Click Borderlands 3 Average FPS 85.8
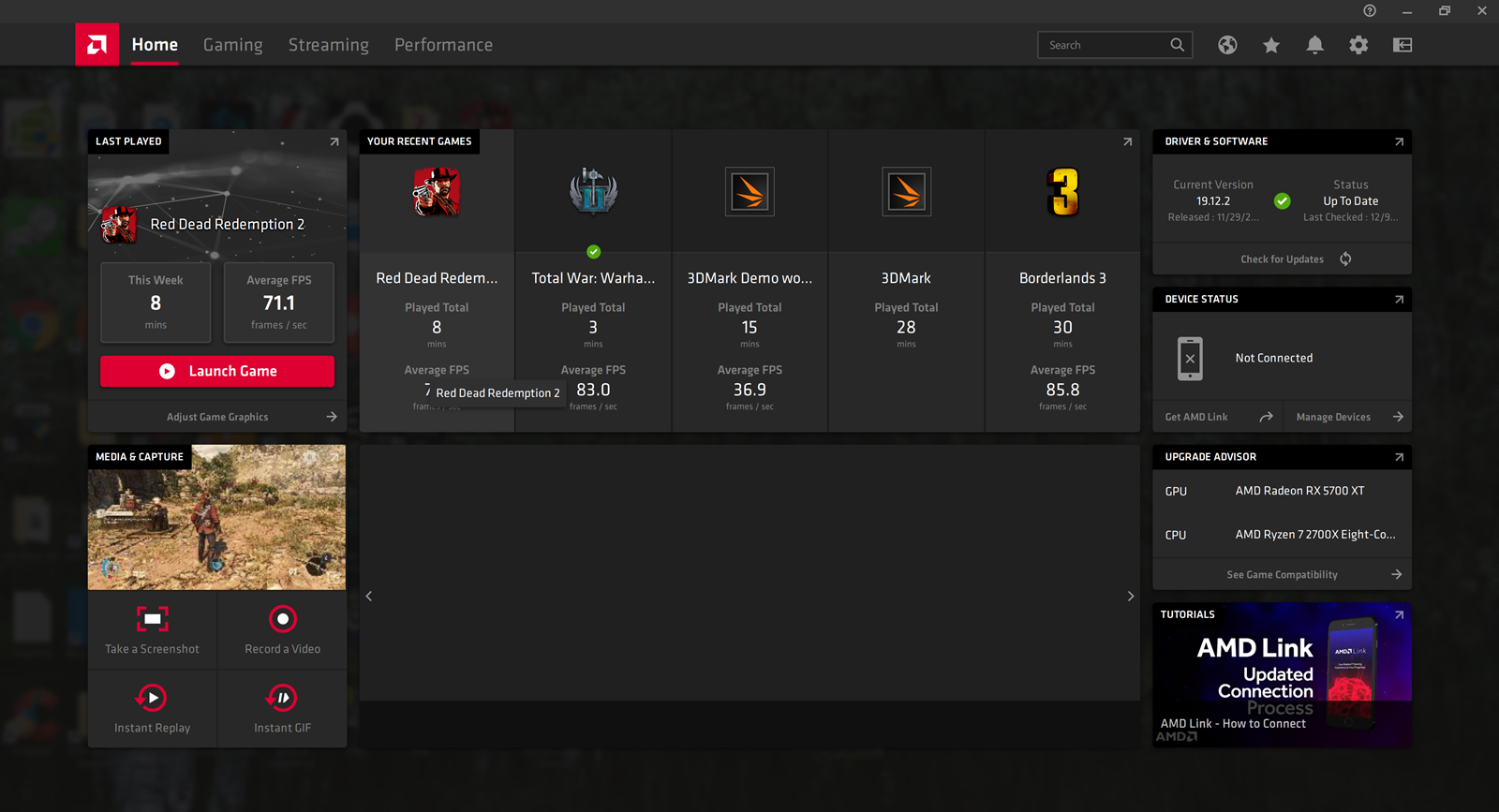The height and width of the screenshot is (812, 1499). 1062,389
